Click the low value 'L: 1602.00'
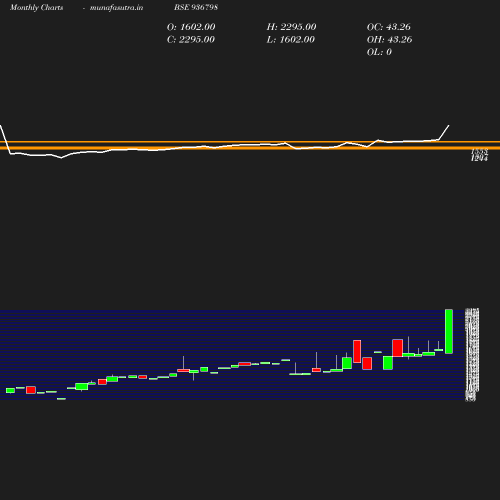The width and height of the screenshot is (500, 500). tap(291, 39)
